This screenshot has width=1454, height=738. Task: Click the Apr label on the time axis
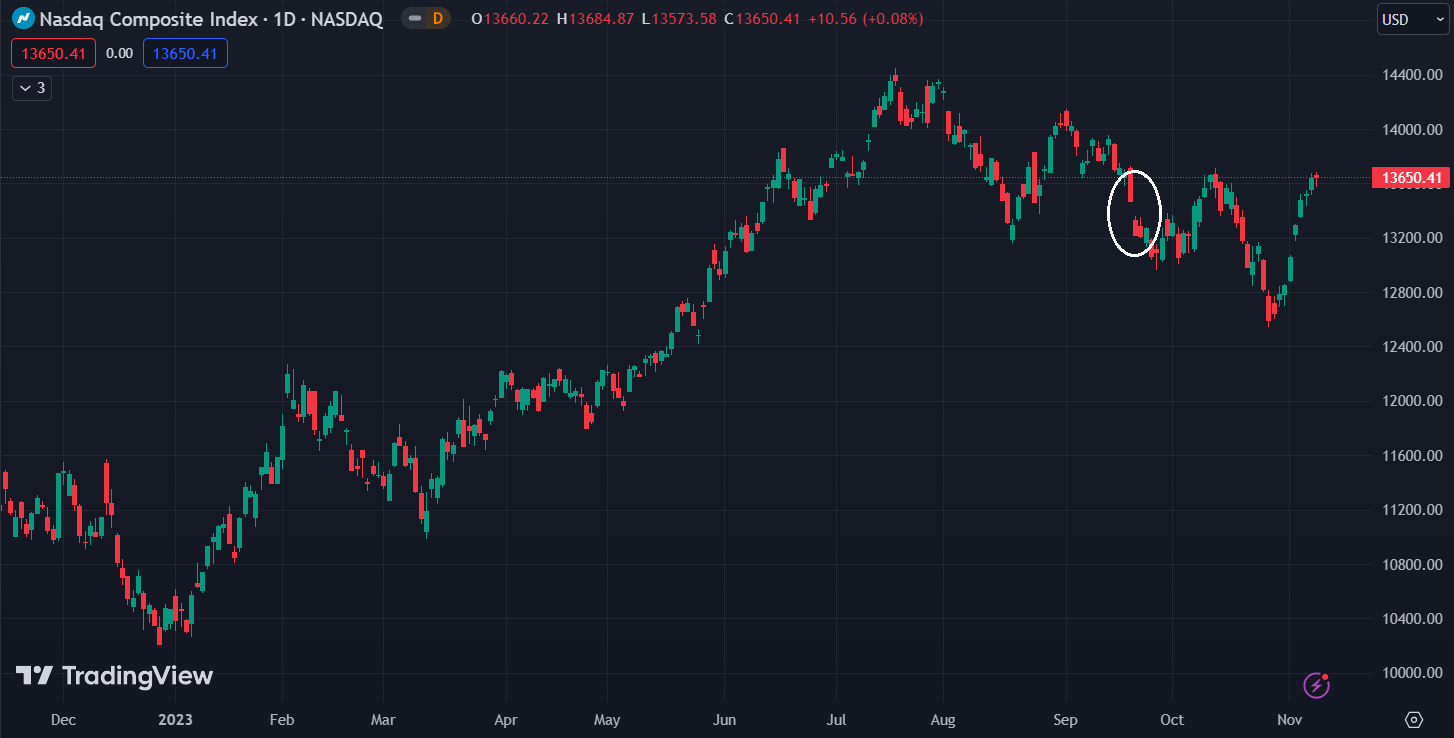click(x=506, y=720)
